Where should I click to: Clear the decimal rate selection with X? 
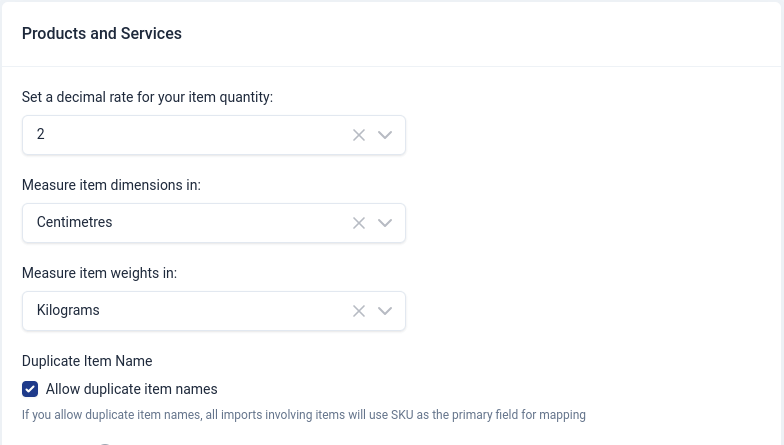(x=359, y=135)
